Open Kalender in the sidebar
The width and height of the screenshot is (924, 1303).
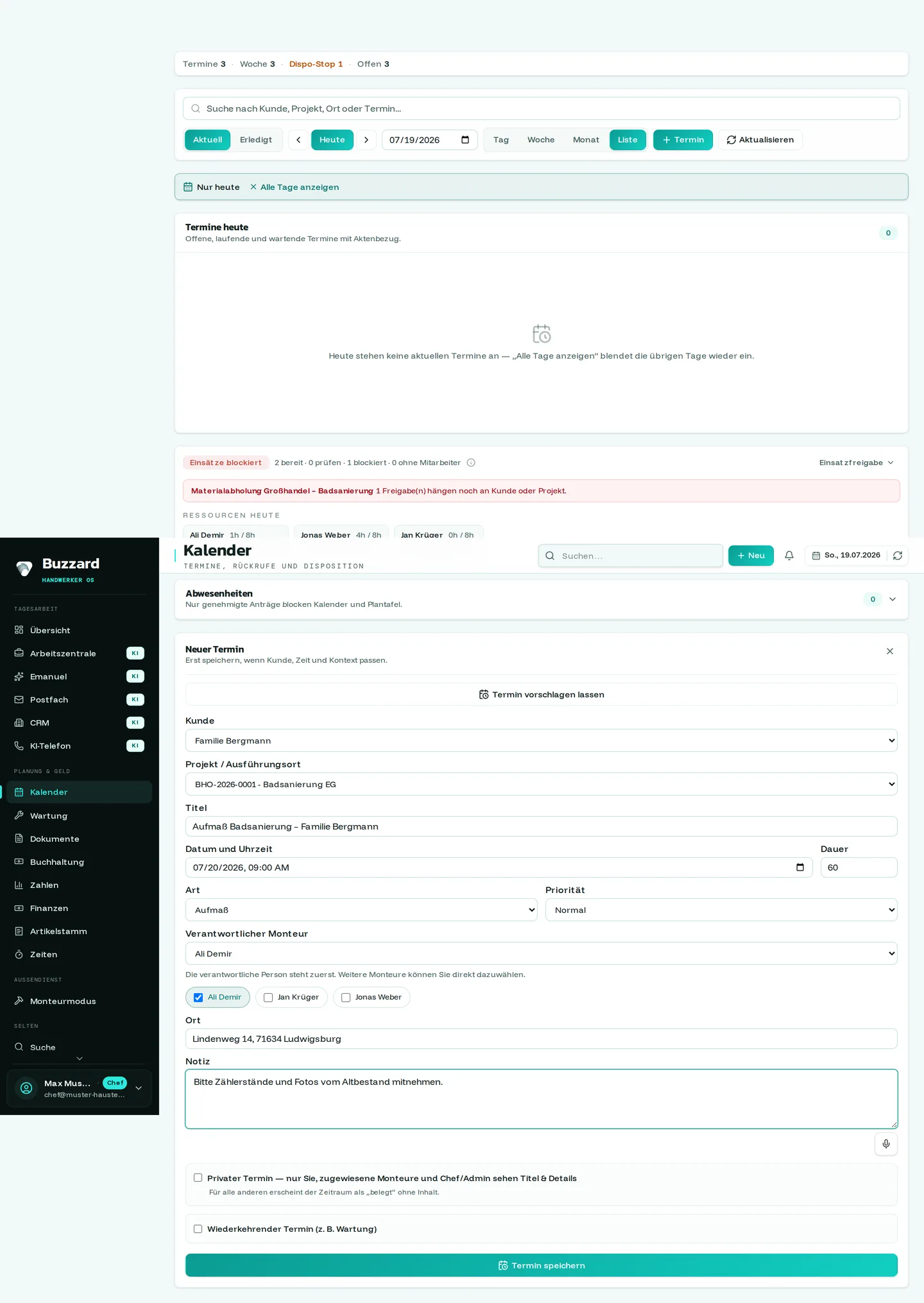coord(79,792)
